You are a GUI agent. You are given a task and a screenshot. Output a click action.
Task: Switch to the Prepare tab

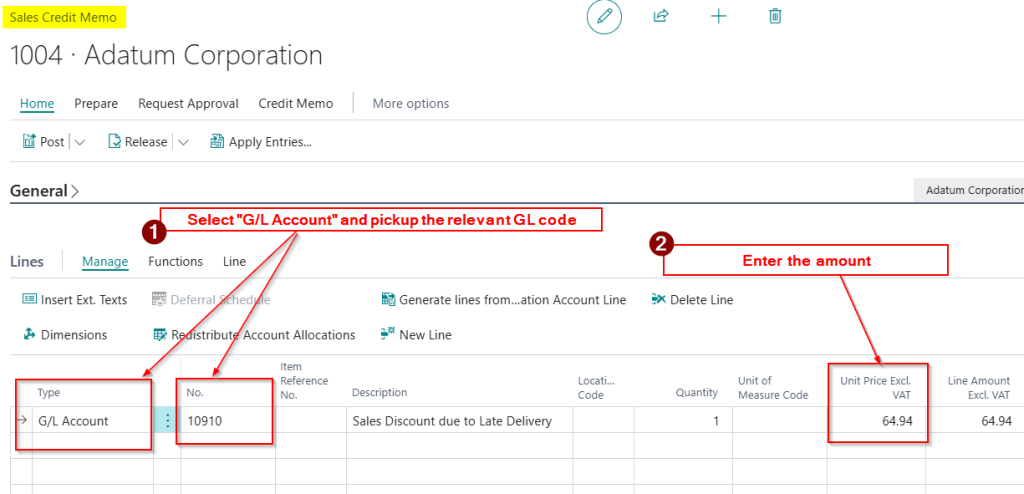pos(96,103)
